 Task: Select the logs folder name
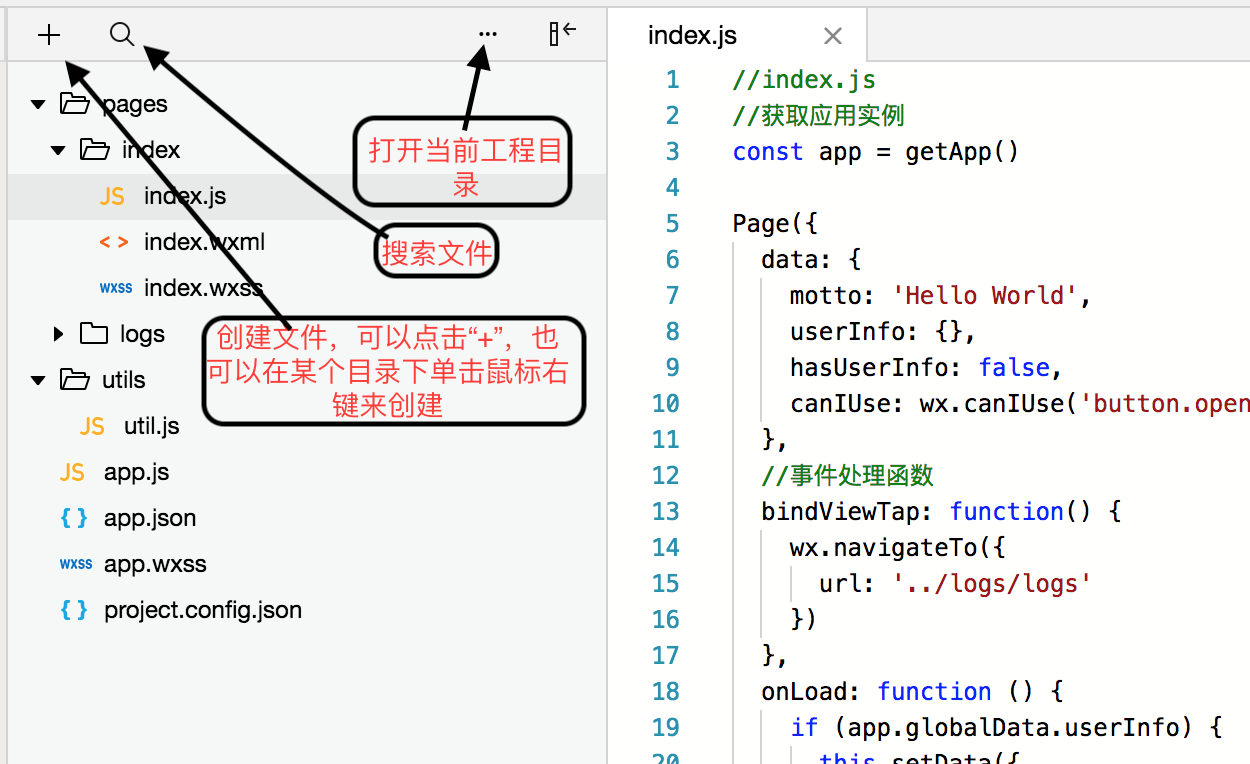[142, 334]
